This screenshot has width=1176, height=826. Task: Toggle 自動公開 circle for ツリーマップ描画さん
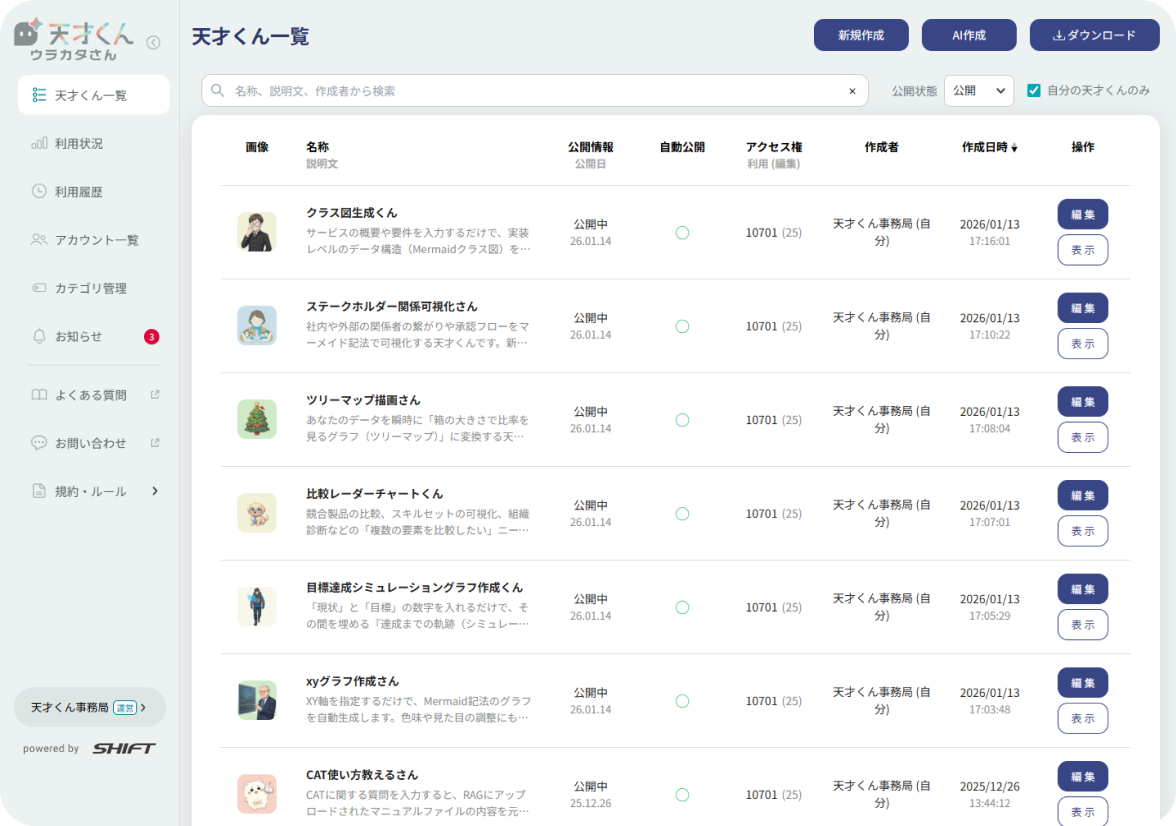[682, 420]
